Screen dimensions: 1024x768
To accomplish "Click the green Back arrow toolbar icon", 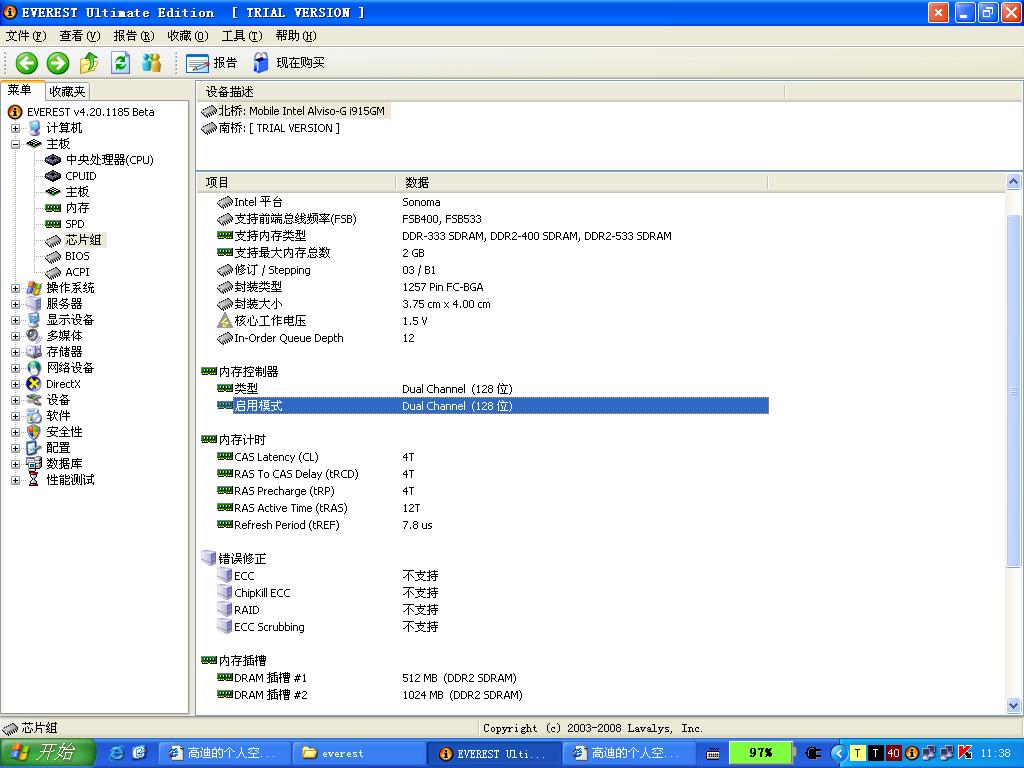I will click(27, 63).
